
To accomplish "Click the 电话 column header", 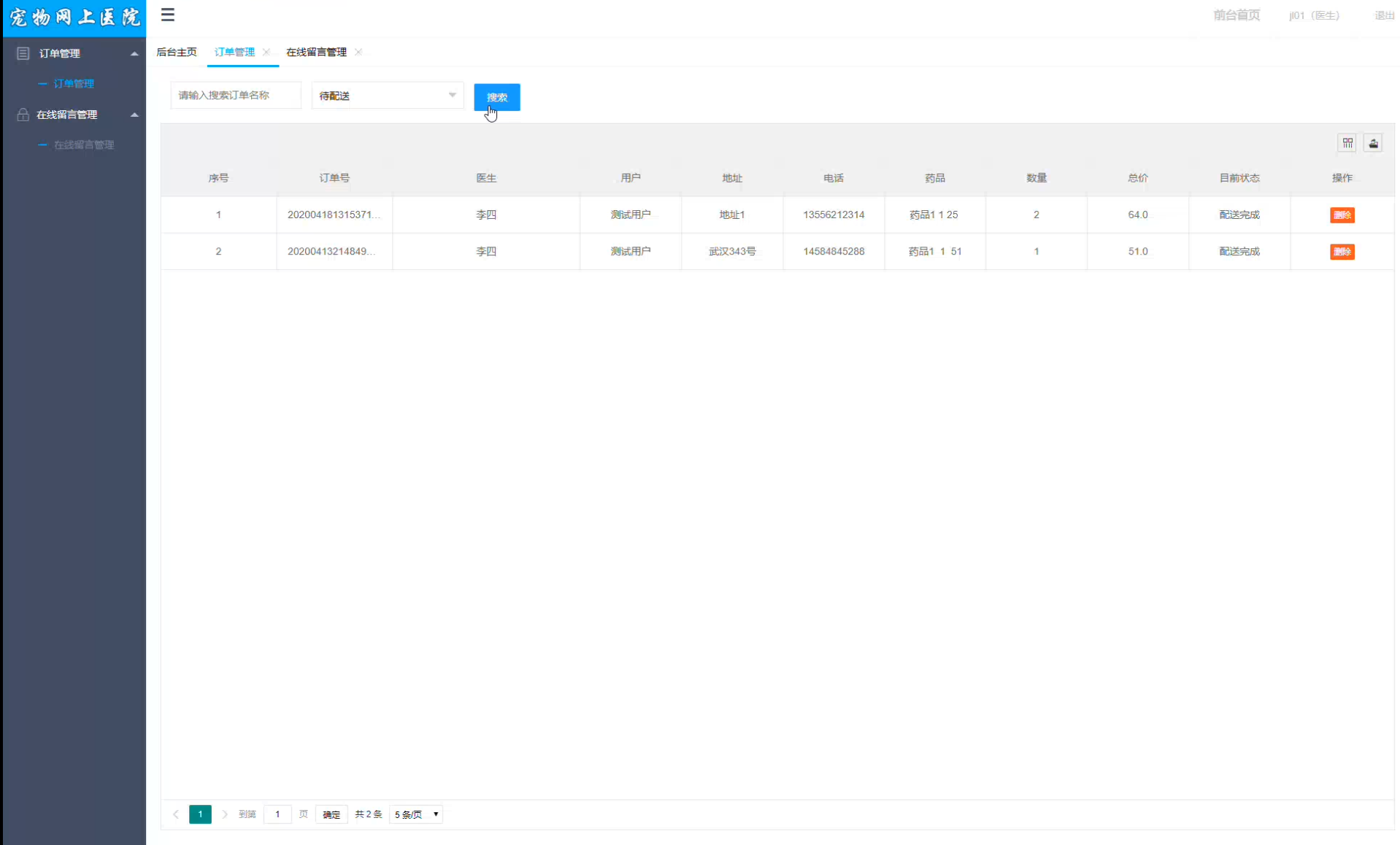I will (833, 178).
